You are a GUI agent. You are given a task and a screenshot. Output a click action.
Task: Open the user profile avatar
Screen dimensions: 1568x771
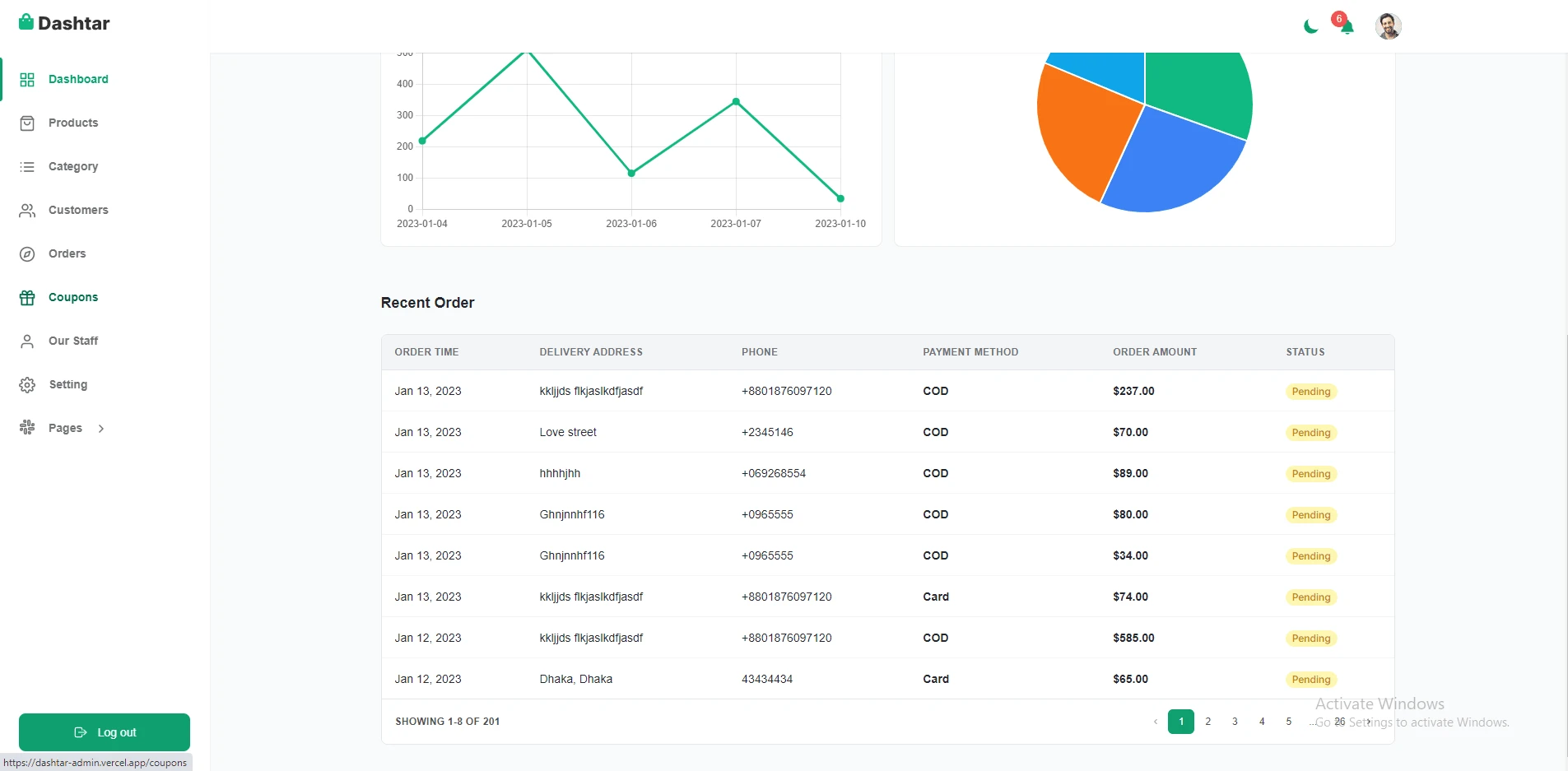pyautogui.click(x=1389, y=26)
